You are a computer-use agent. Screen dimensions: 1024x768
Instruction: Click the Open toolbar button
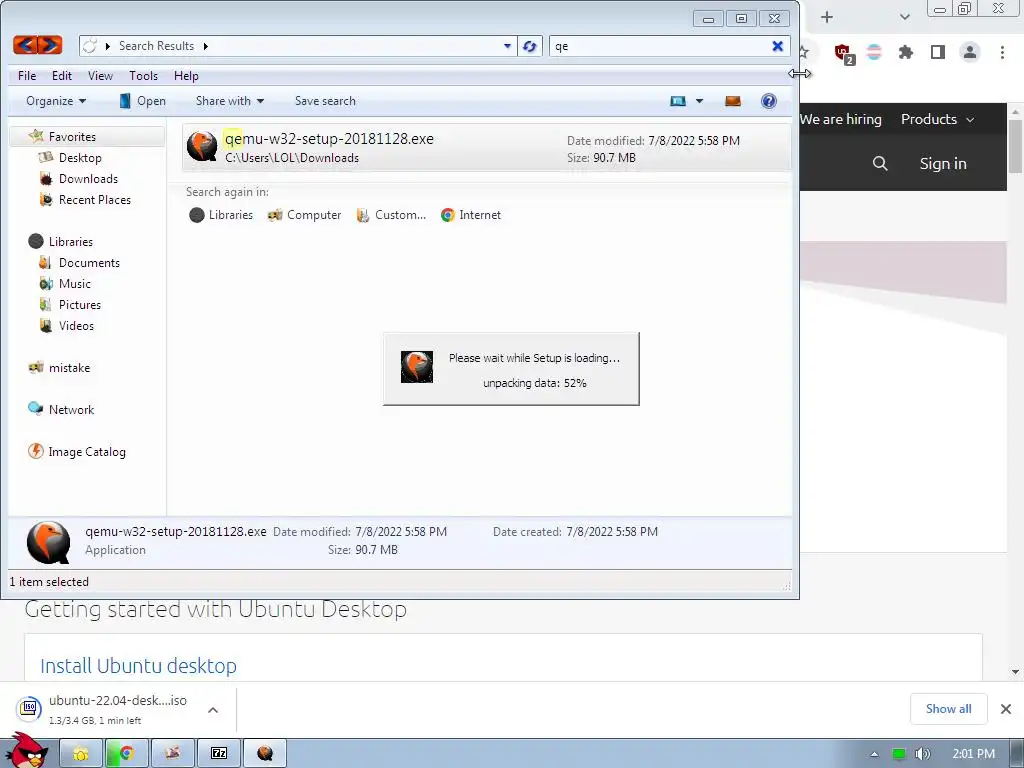coord(142,101)
